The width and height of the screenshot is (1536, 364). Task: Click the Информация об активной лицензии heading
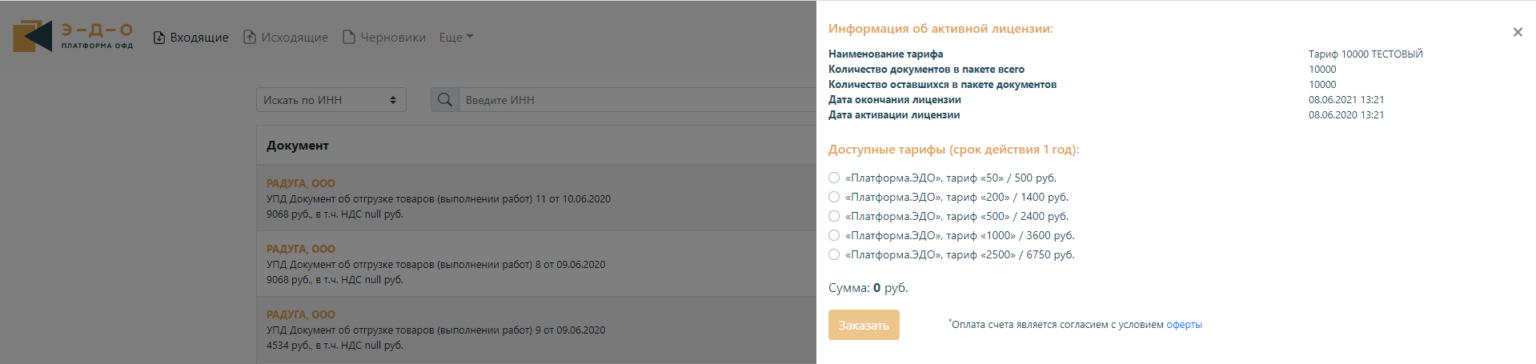coord(941,29)
